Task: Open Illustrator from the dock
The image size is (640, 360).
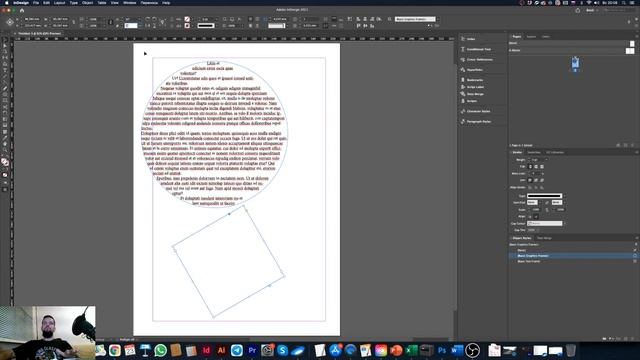Action: pyautogui.click(x=222, y=350)
